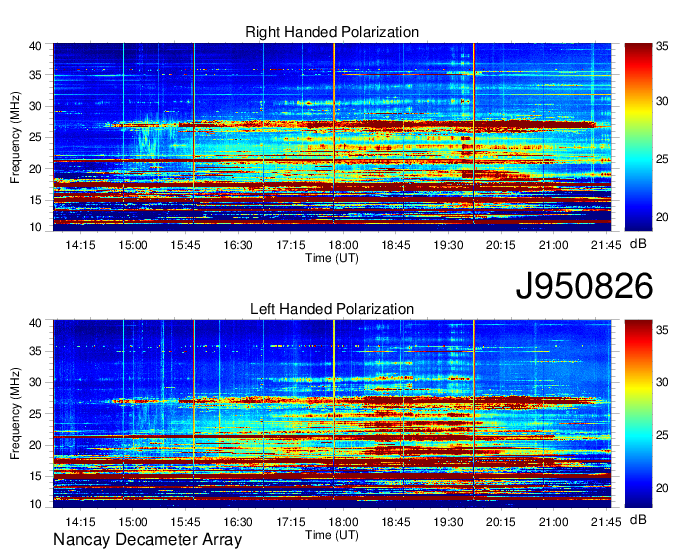Pick the 21:00 time tick on lower plot

(553, 522)
